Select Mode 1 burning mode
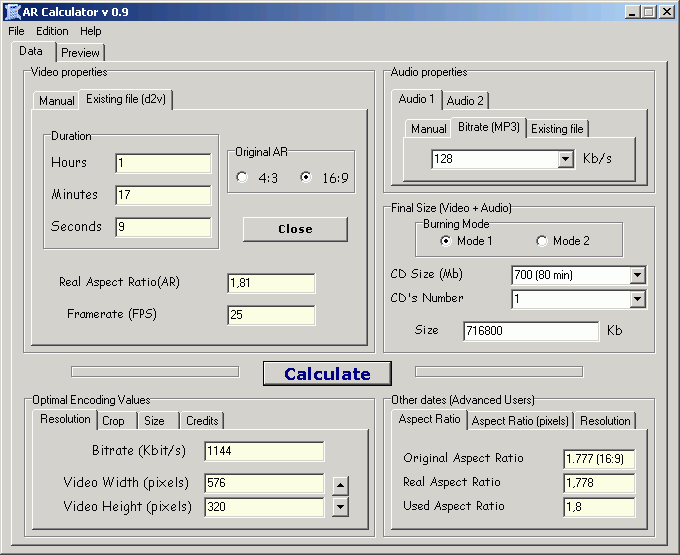This screenshot has width=680, height=555. [x=446, y=241]
